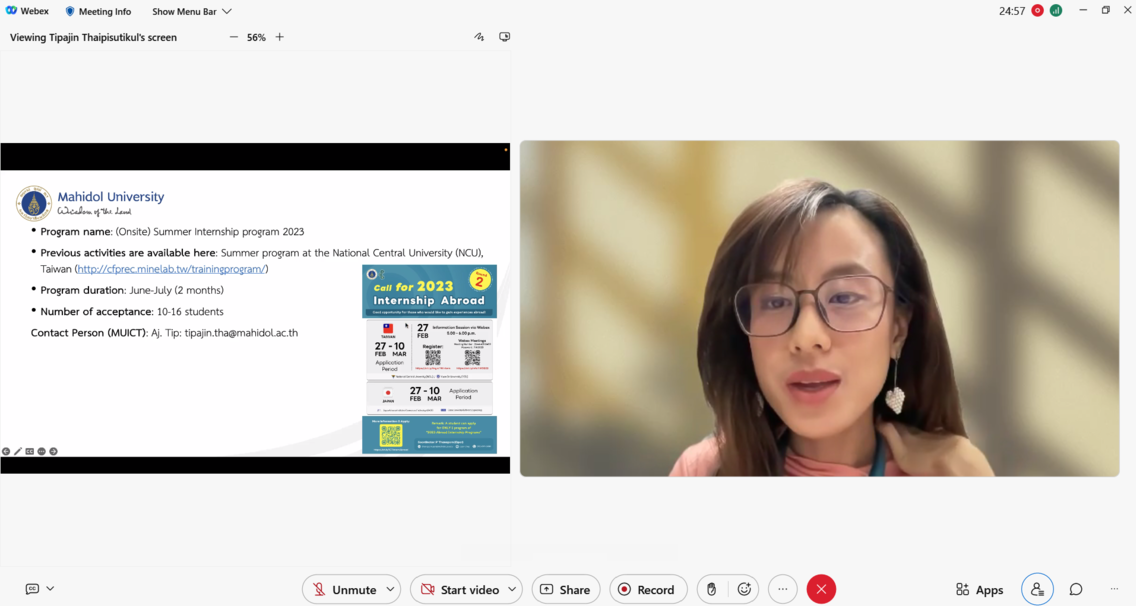Start video camera
This screenshot has height=606, width=1136.
click(457, 589)
